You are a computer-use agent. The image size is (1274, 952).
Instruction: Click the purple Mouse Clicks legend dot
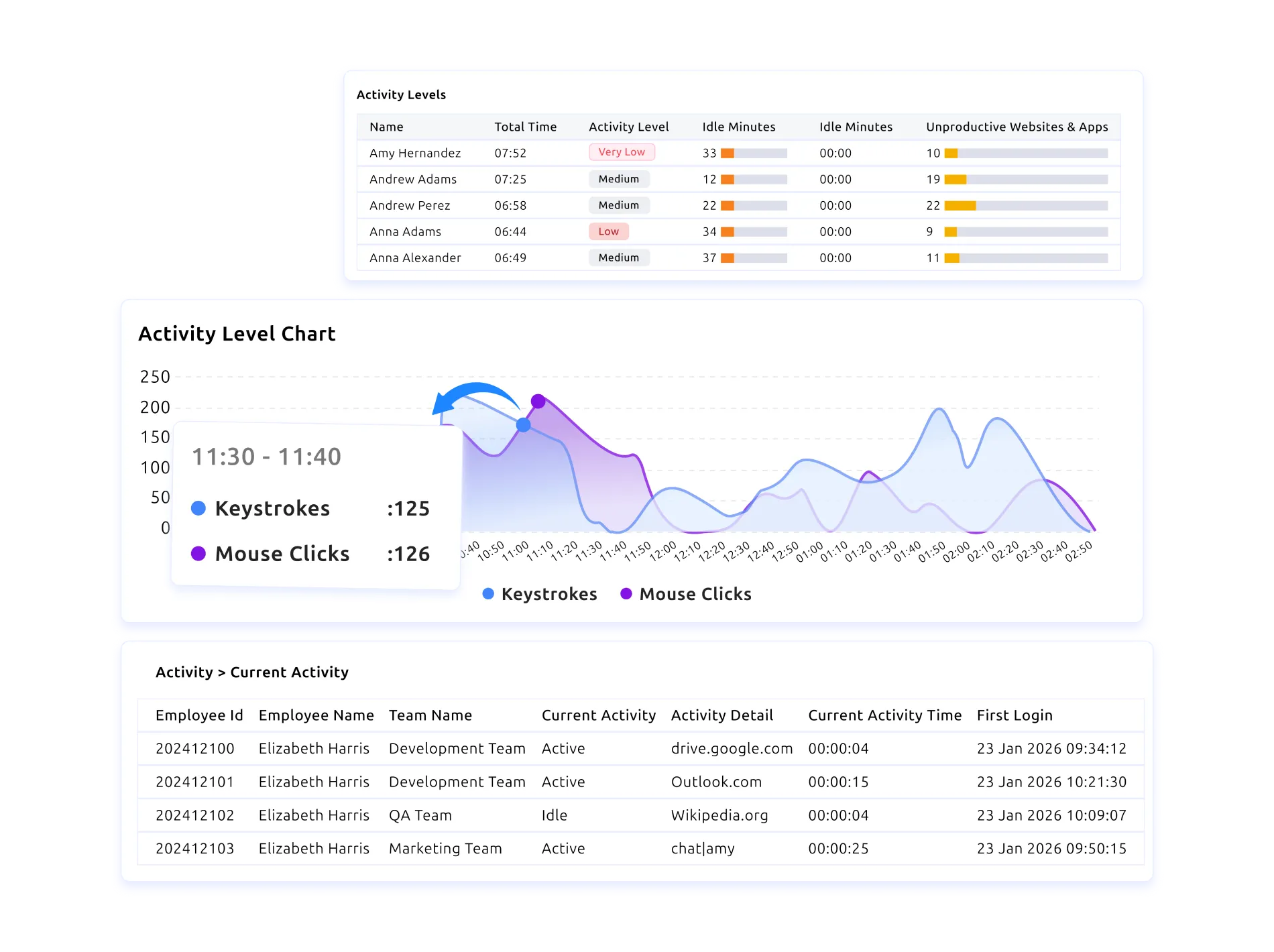626,594
